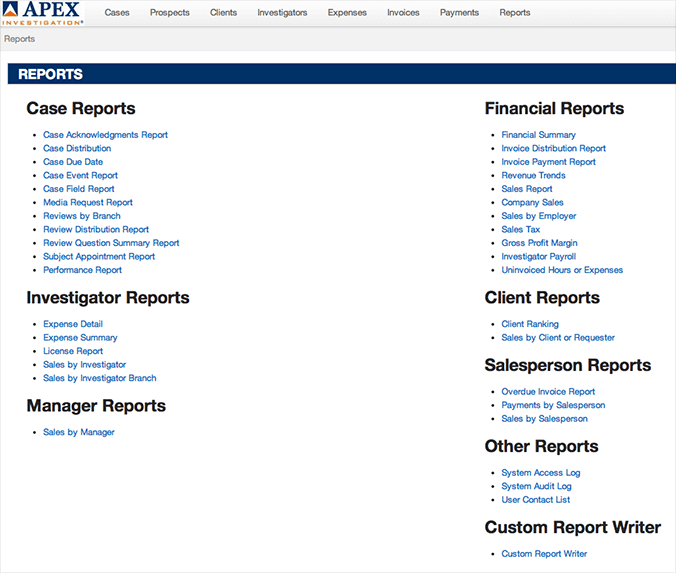Go to the Prospects menu
Screen dimensions: 676x573
[169, 13]
